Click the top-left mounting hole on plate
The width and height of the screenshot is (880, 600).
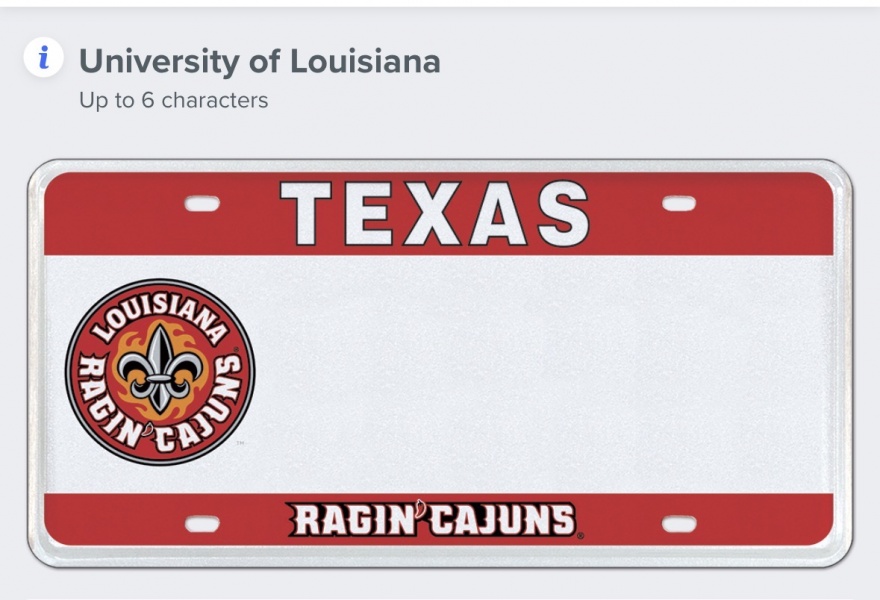(202, 204)
